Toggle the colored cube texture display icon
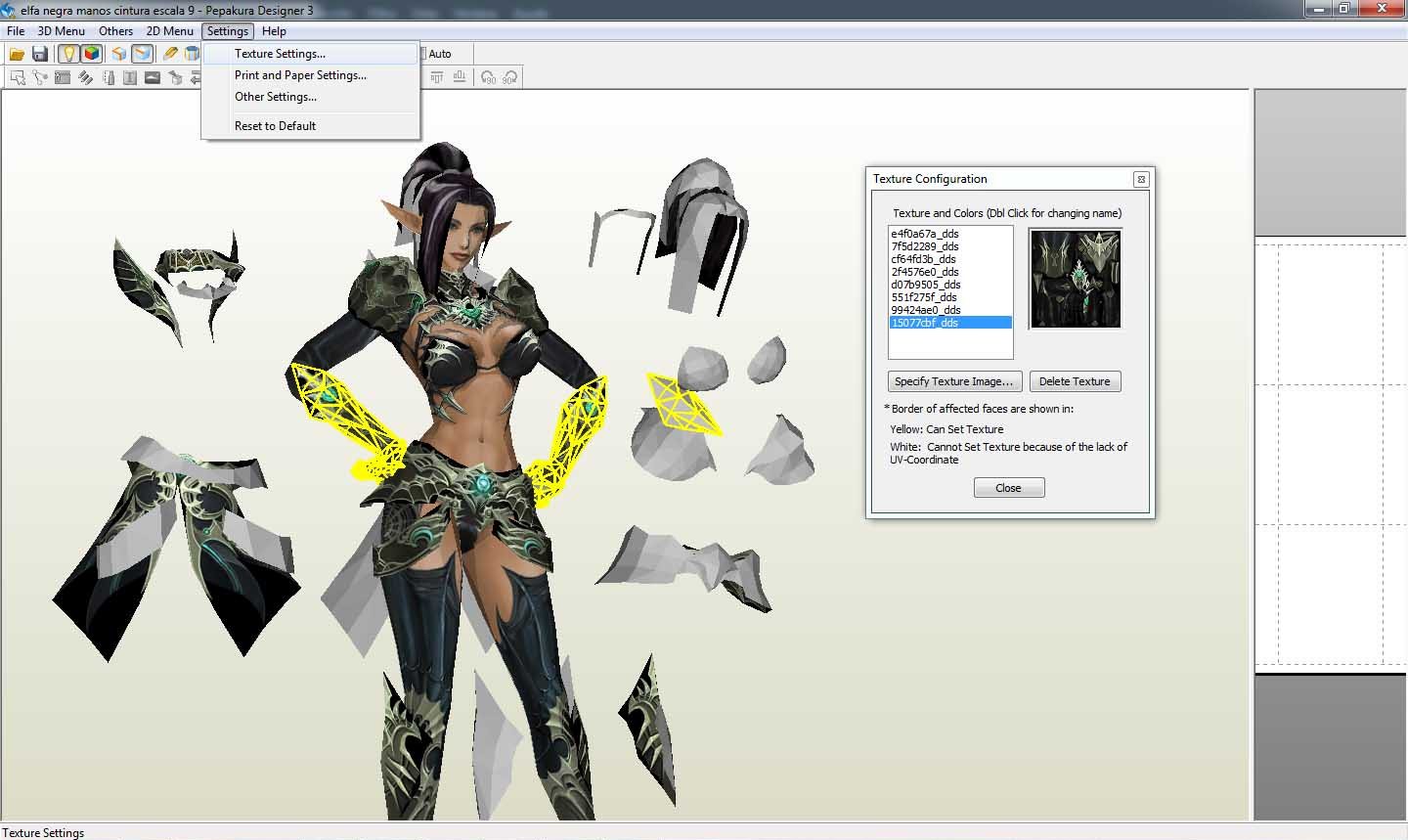 point(91,54)
